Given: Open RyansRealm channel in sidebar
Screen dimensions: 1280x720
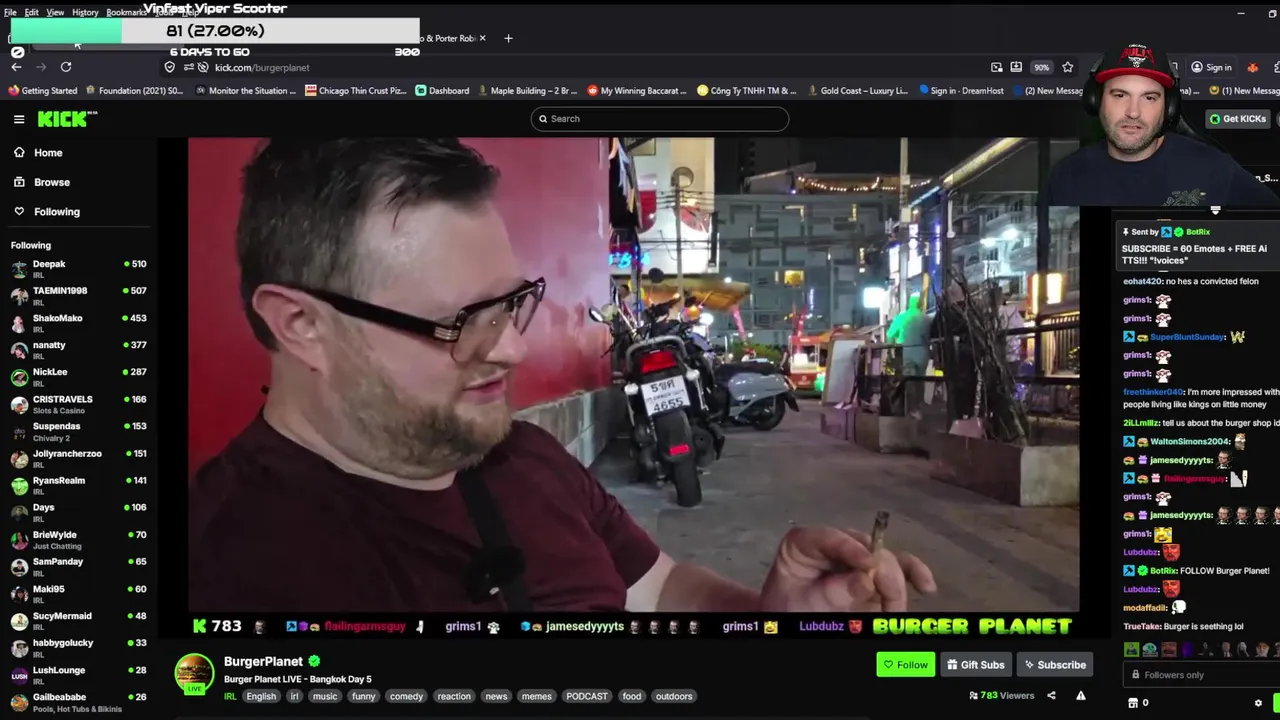Looking at the screenshot, I should pyautogui.click(x=78, y=485).
